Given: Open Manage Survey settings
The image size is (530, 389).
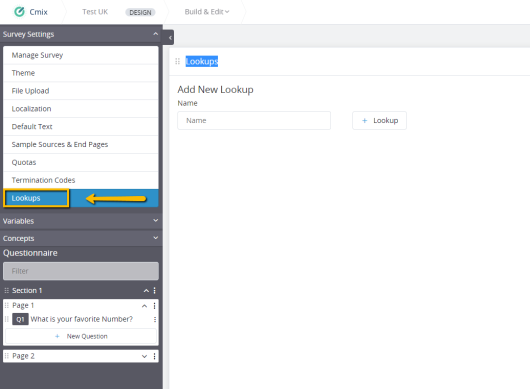Looking at the screenshot, I should coord(81,55).
